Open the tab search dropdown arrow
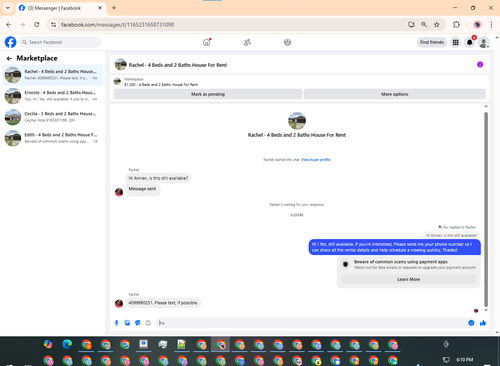Viewport: 500px width, 366px height. coord(8,8)
